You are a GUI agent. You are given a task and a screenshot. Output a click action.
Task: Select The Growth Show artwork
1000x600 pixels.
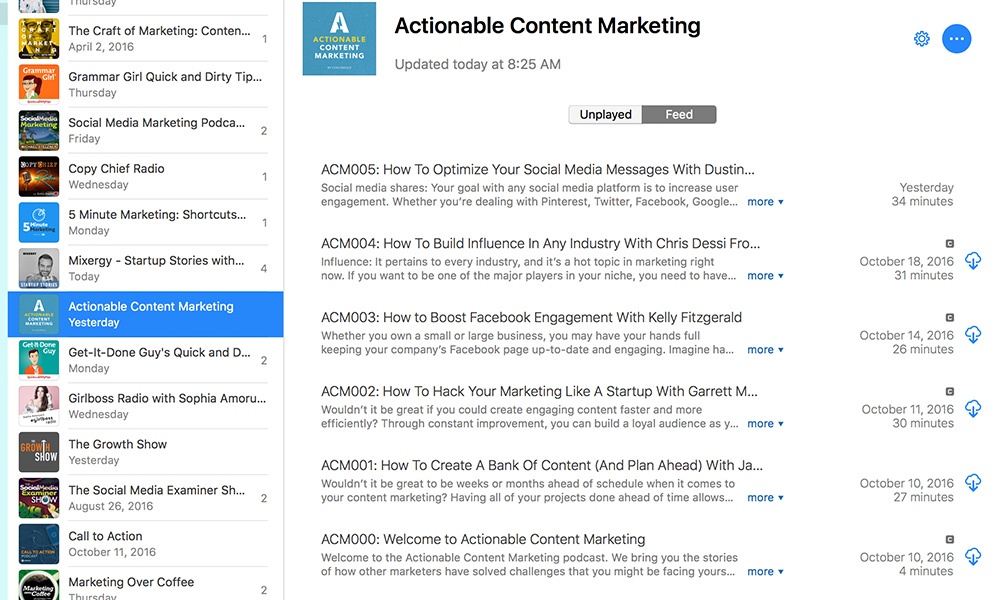point(39,451)
